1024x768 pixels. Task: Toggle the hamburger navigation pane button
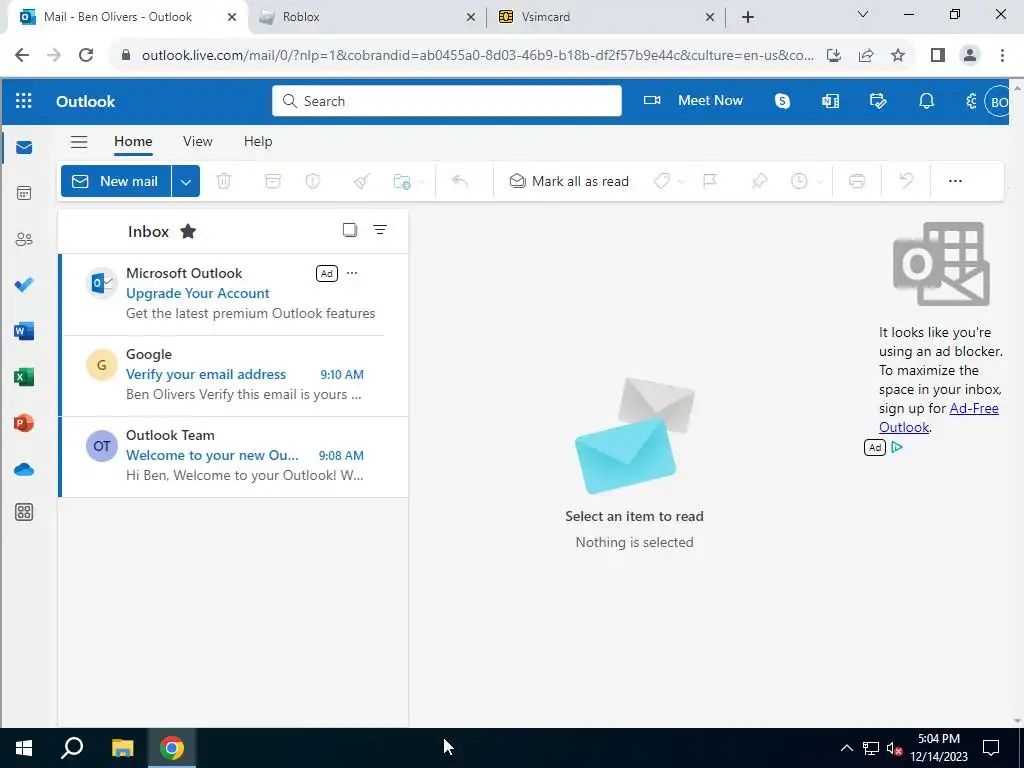click(79, 142)
